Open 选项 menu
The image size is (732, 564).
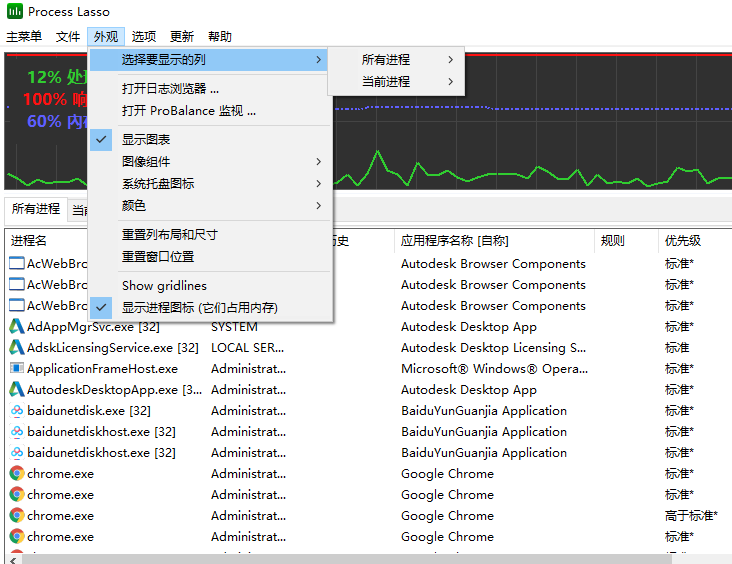144,36
